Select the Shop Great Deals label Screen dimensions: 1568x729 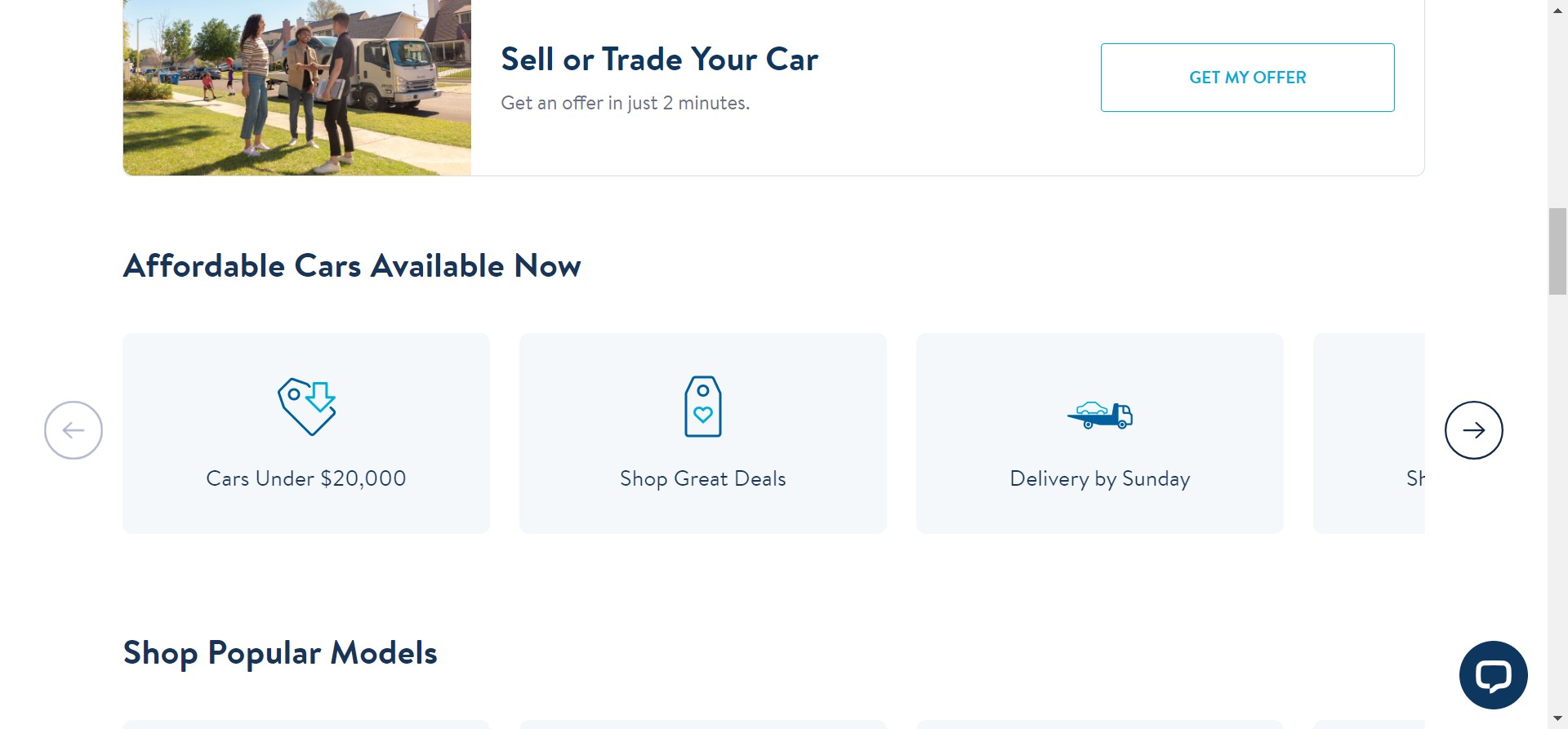click(x=702, y=478)
